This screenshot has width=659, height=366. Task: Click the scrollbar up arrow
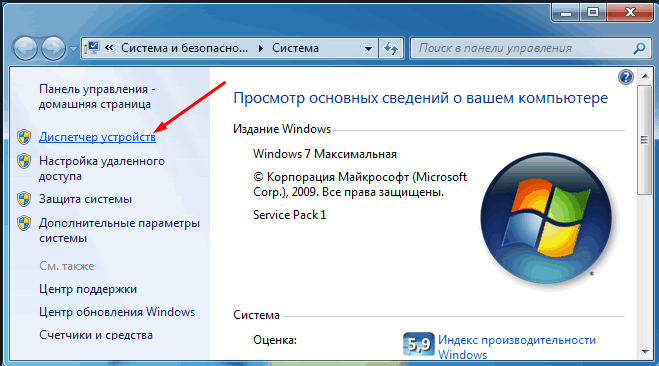645,76
